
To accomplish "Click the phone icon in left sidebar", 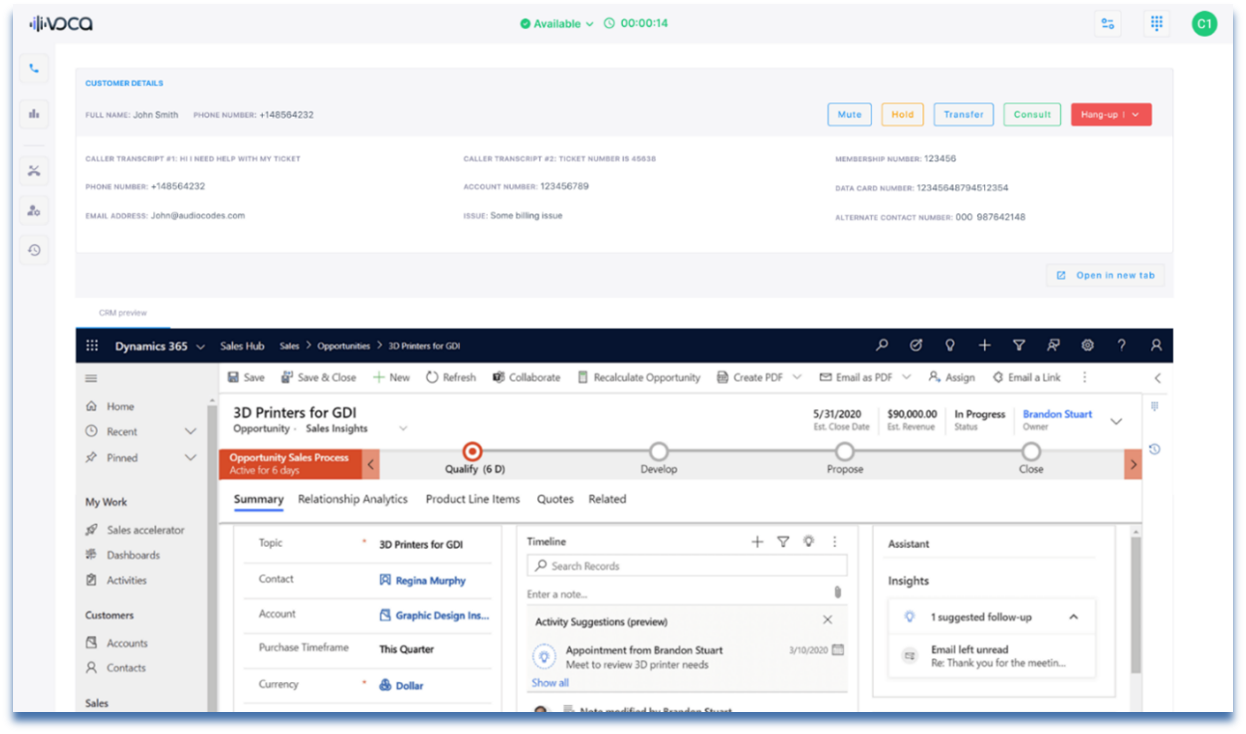I will coord(34,69).
